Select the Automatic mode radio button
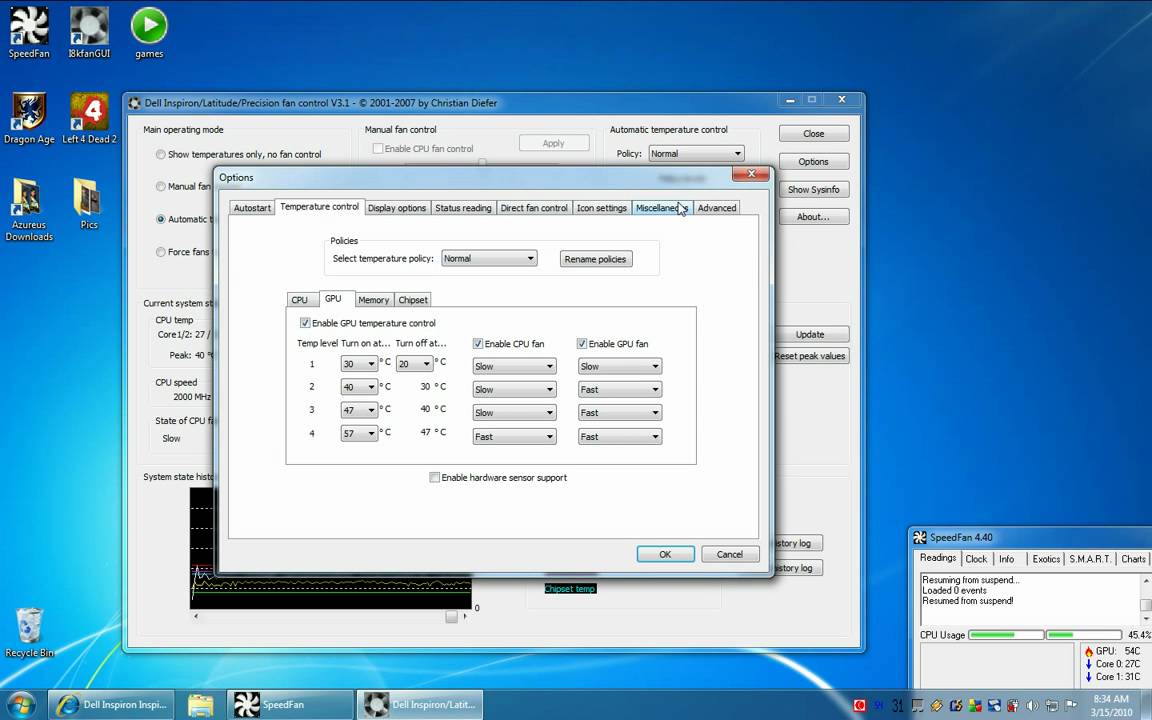Image resolution: width=1152 pixels, height=720 pixels. [x=160, y=219]
